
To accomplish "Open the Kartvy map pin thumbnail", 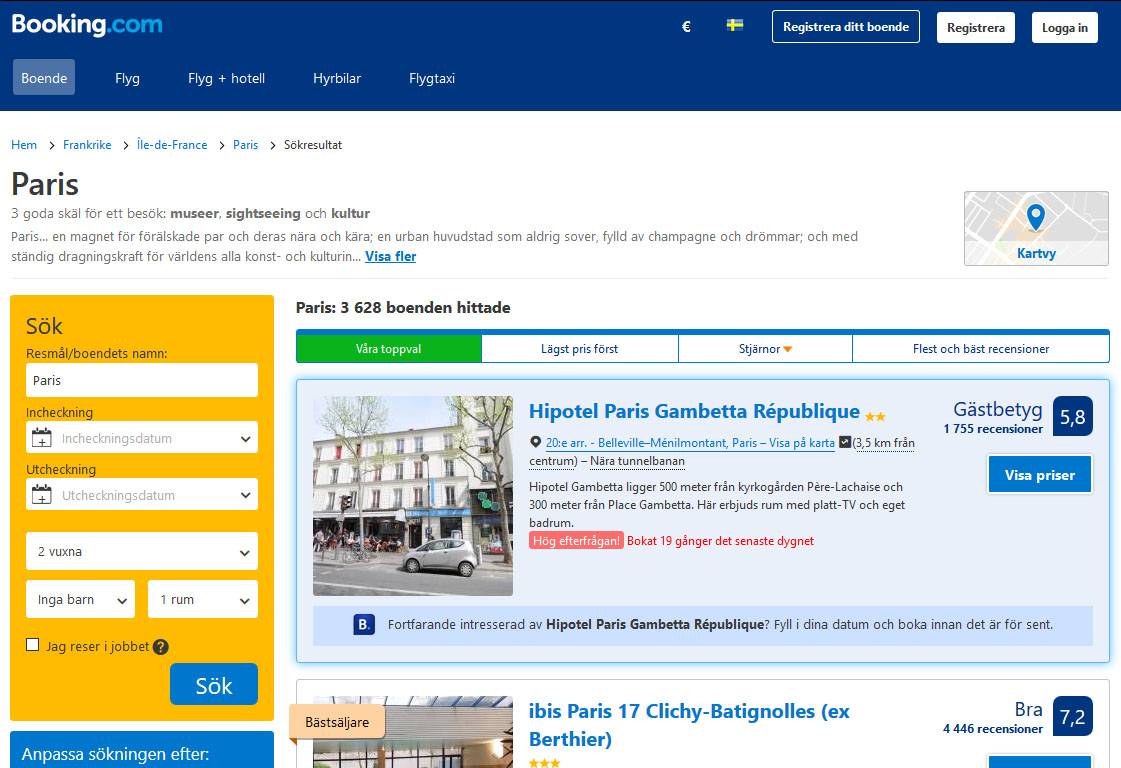I will click(1035, 227).
